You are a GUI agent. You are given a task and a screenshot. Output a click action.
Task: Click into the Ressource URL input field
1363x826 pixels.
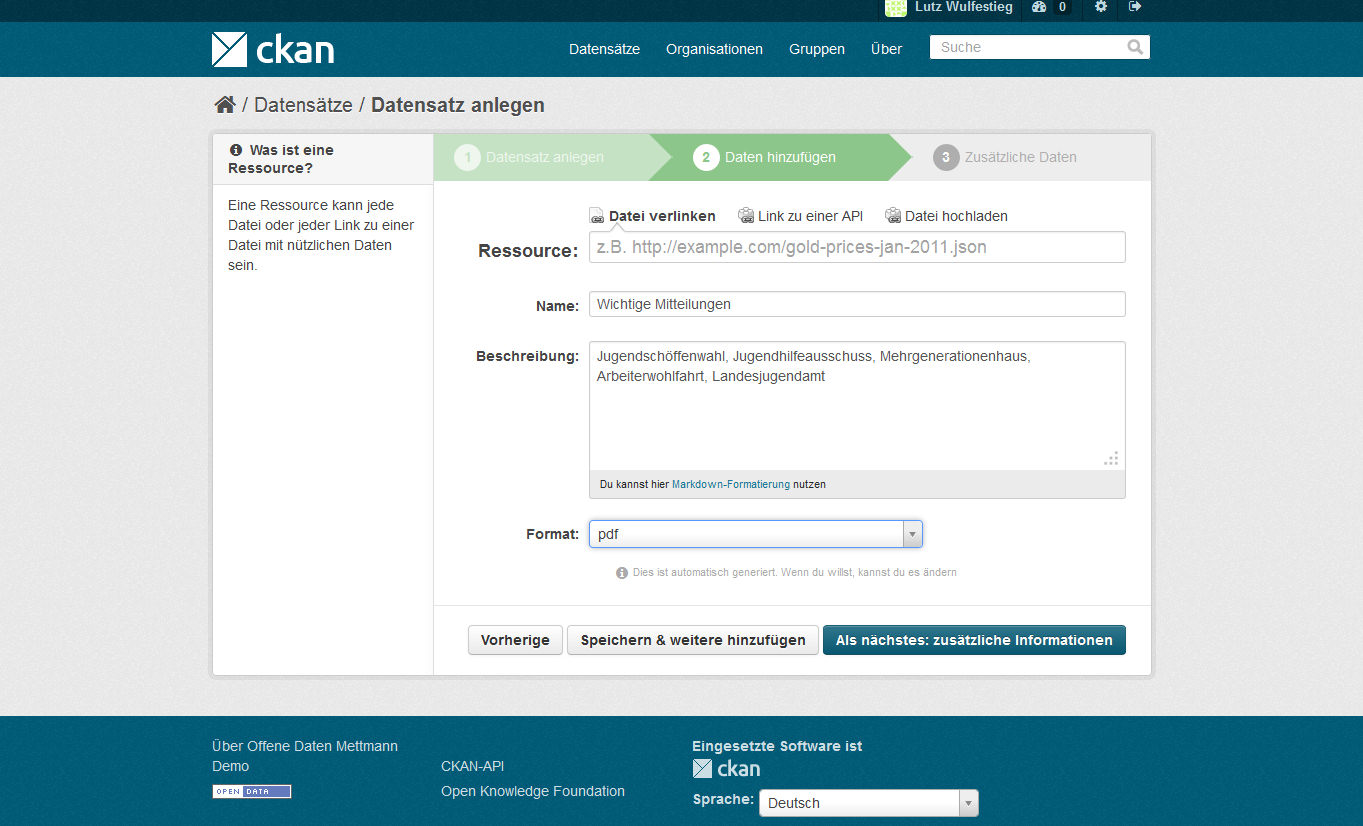pyautogui.click(x=857, y=247)
